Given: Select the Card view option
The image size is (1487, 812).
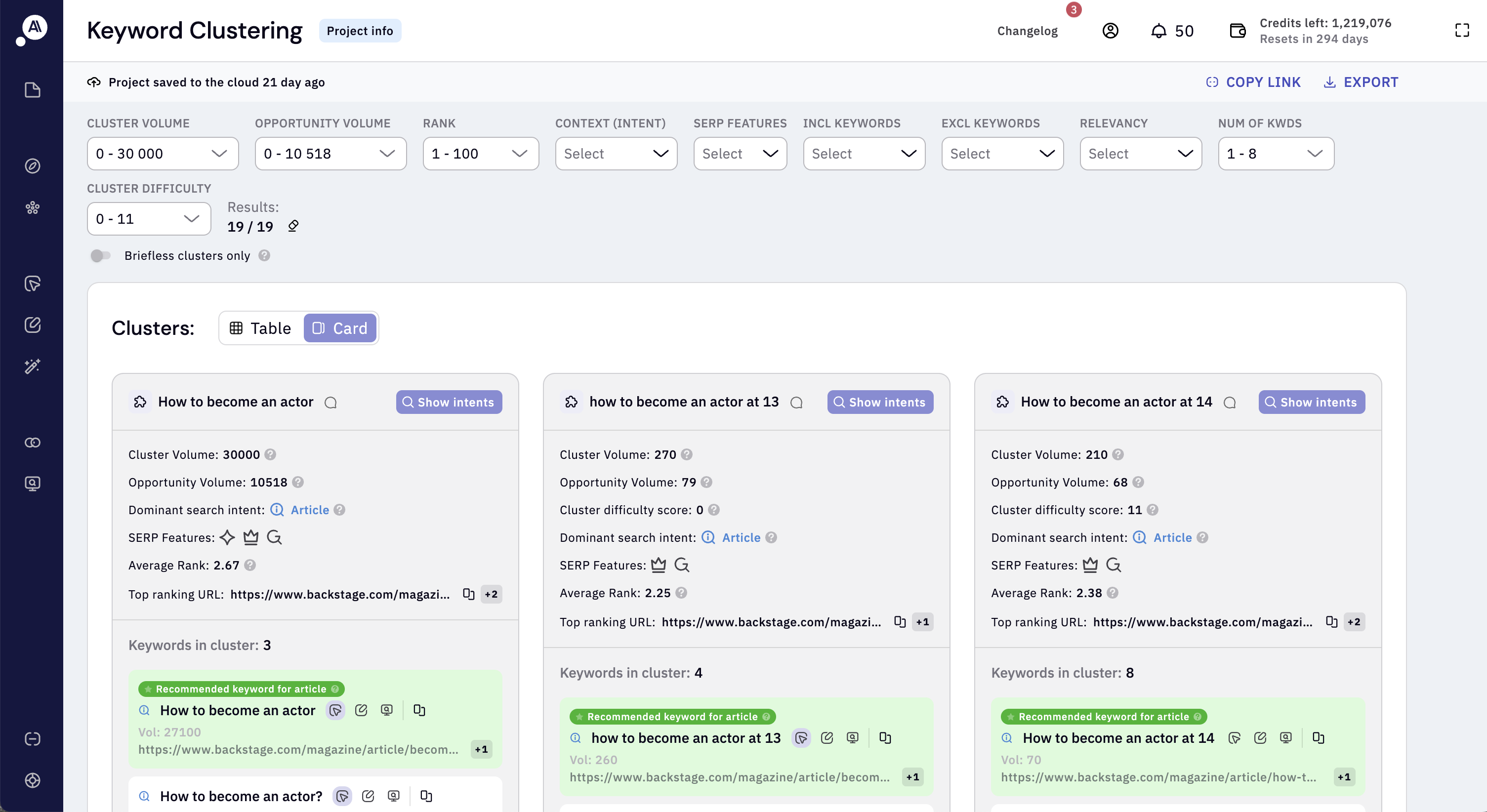Looking at the screenshot, I should coord(340,328).
